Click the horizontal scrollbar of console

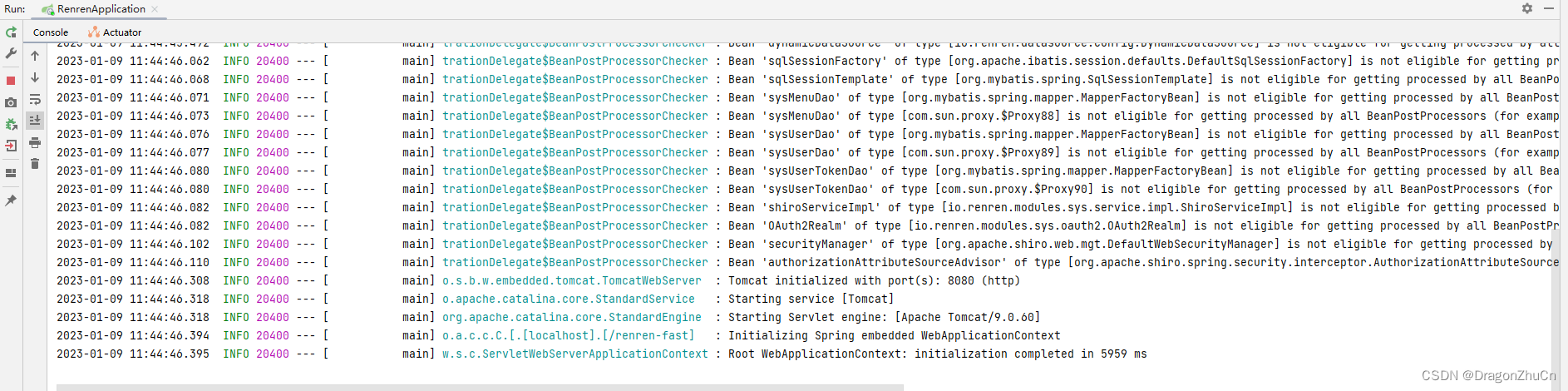pyautogui.click(x=480, y=388)
